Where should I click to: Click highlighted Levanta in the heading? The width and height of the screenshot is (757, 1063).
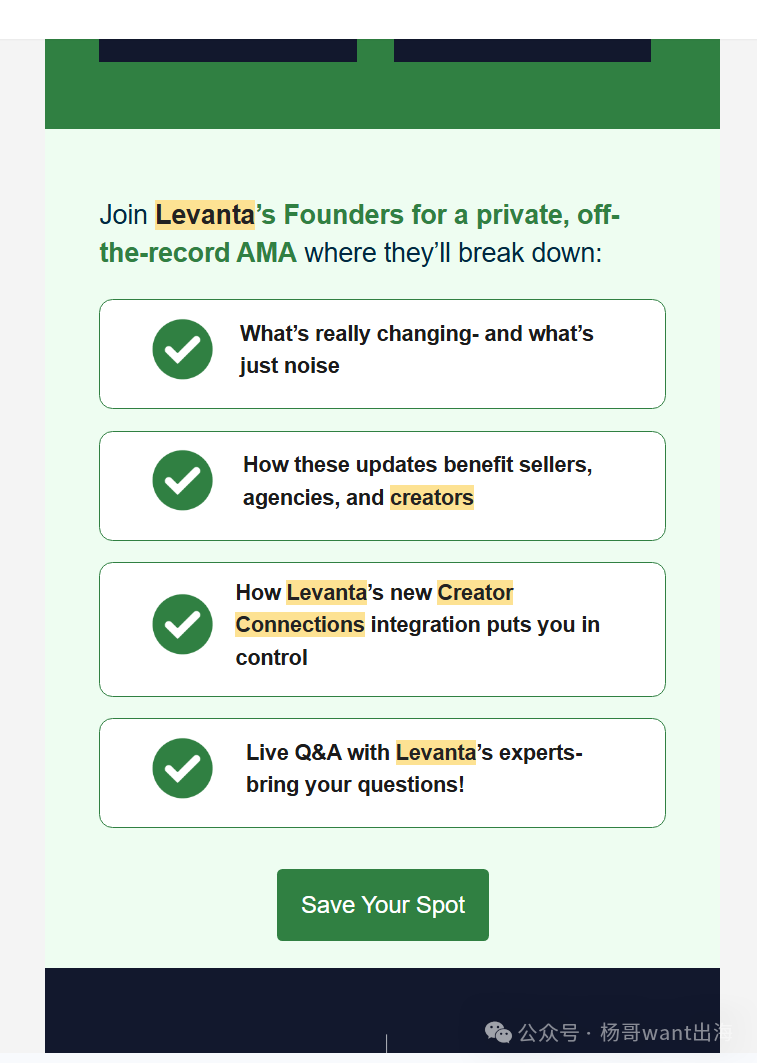[205, 215]
